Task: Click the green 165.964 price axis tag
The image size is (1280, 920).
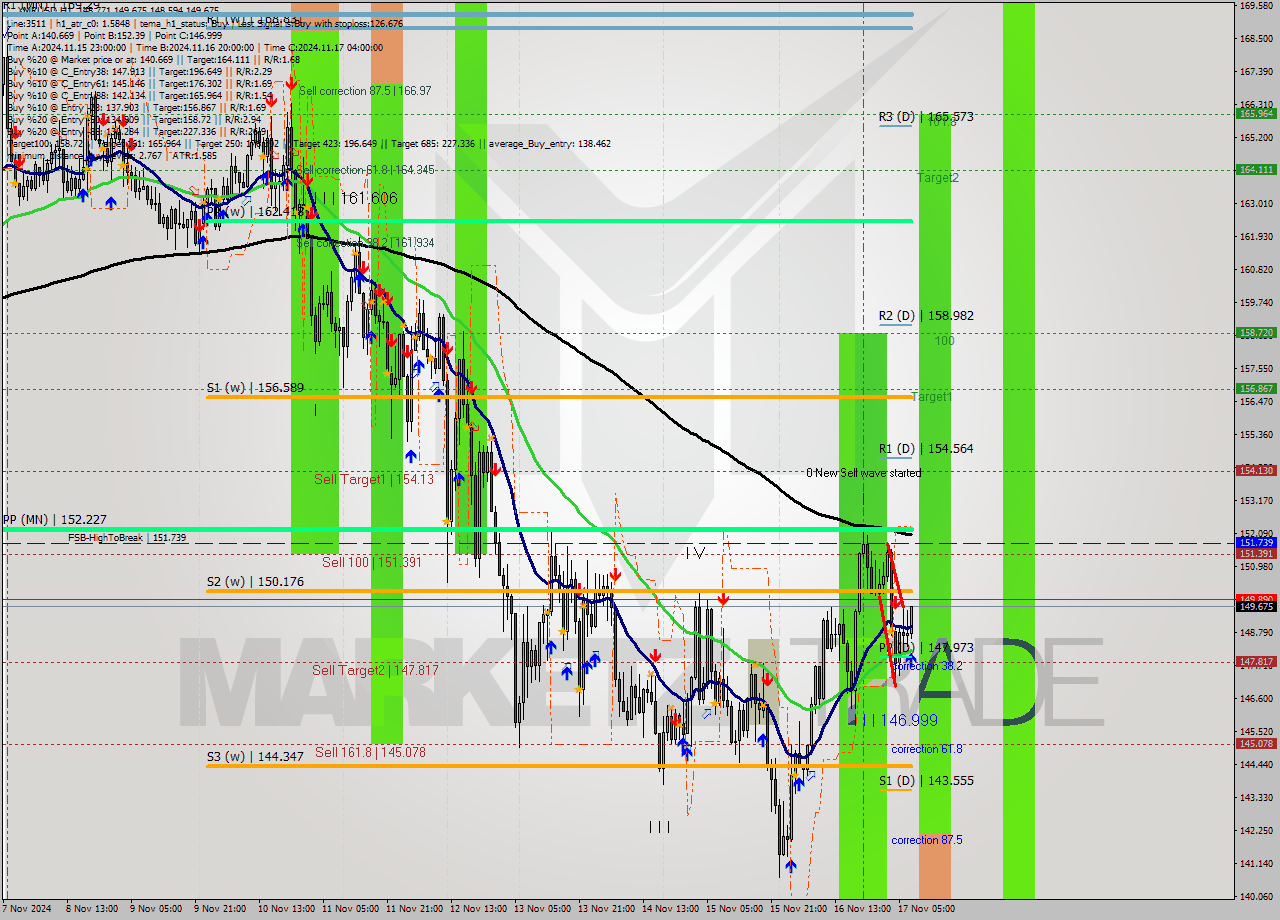Action: (x=1256, y=114)
